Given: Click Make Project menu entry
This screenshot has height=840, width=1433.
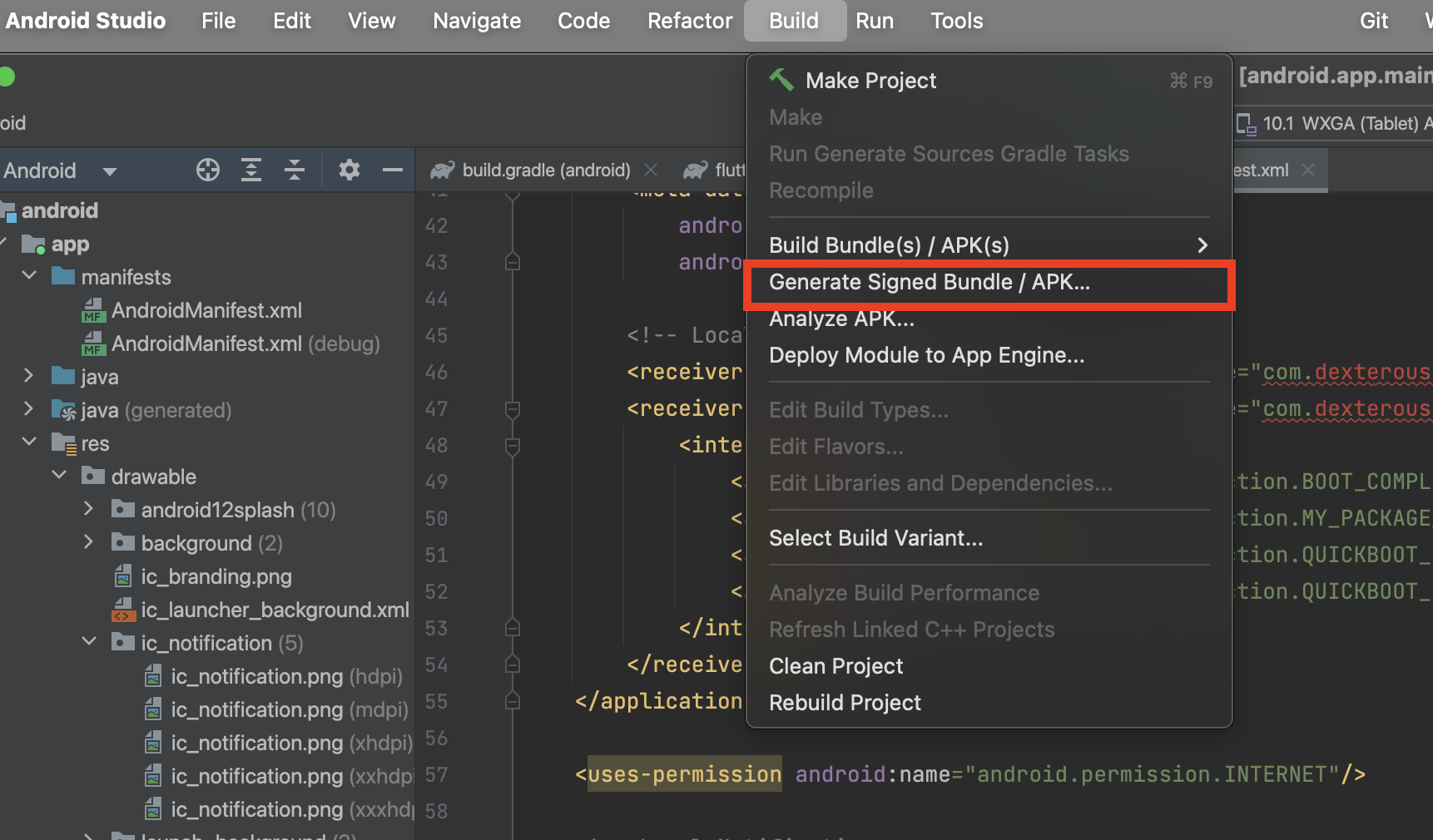Looking at the screenshot, I should tap(989, 81).
